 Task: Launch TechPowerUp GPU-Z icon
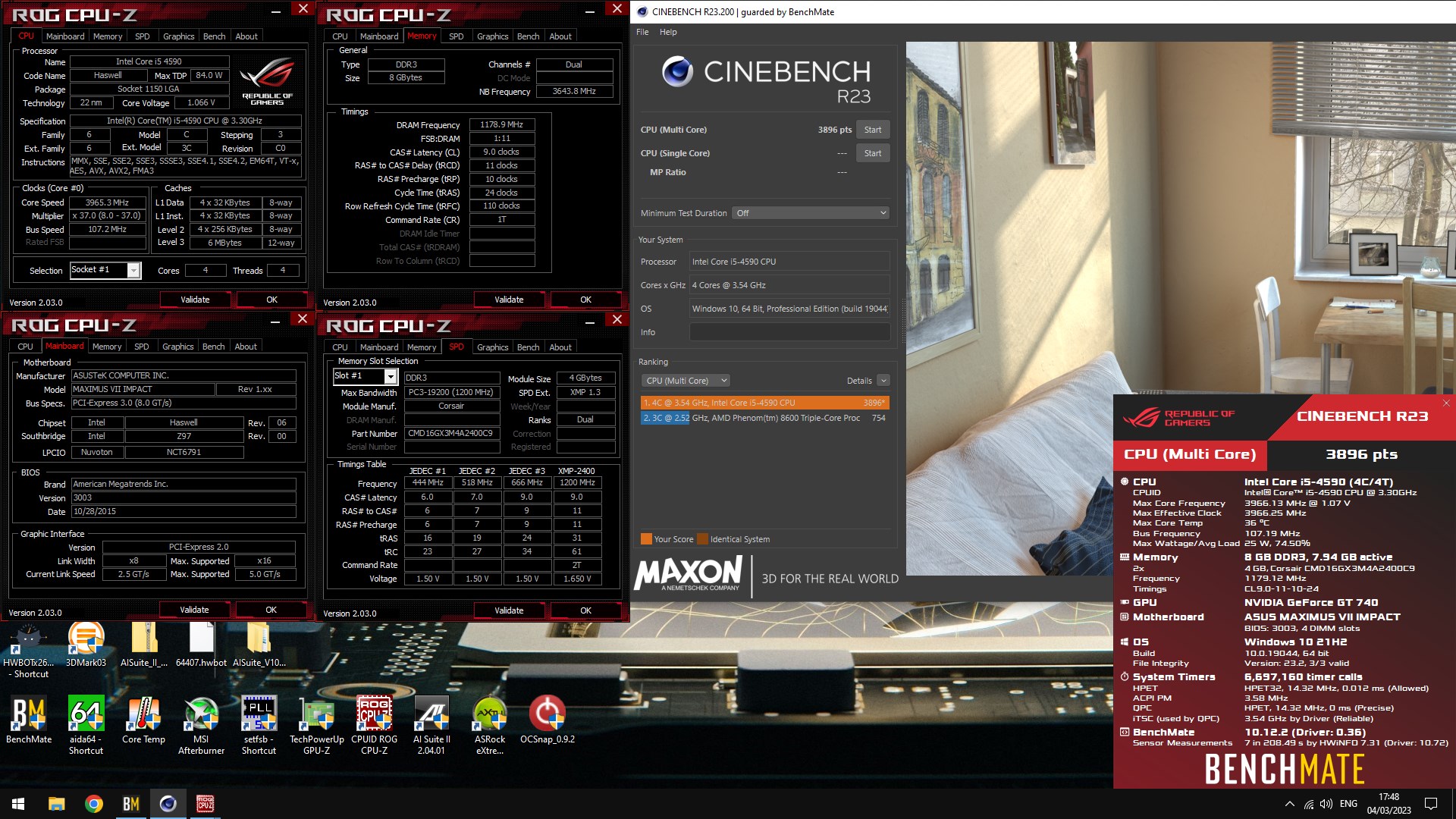317,724
